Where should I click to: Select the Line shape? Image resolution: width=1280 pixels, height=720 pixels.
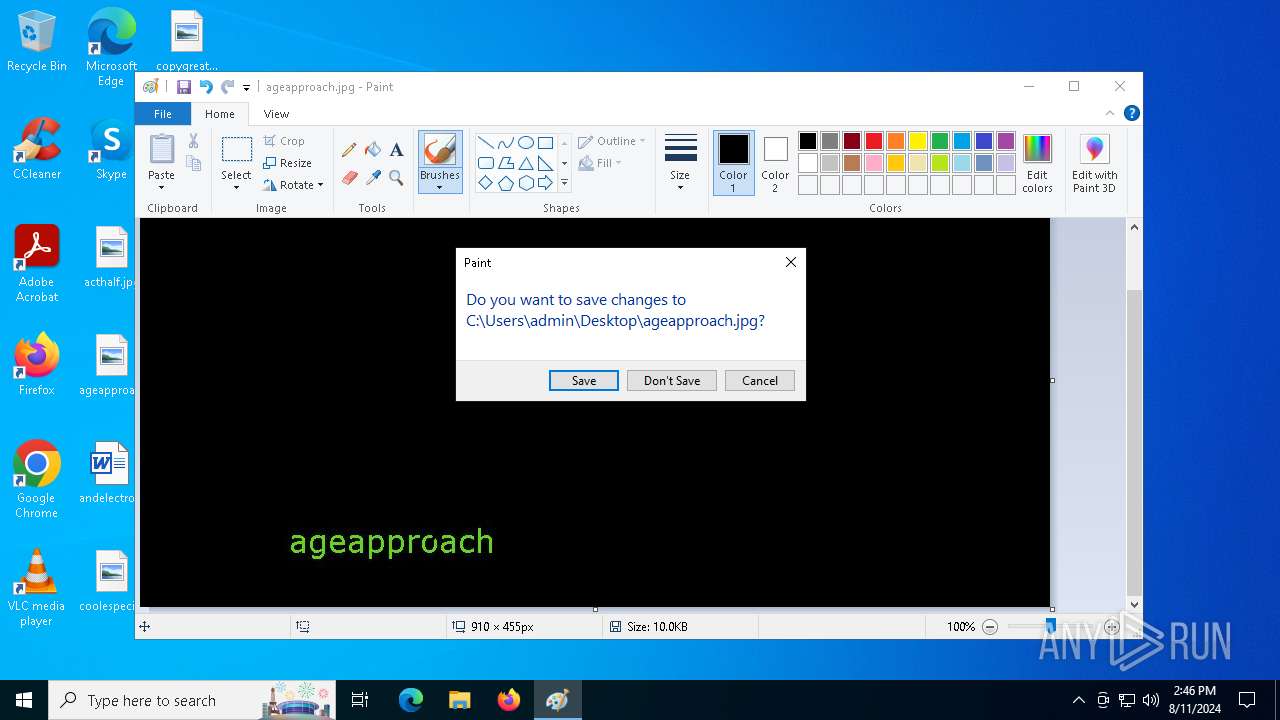485,142
